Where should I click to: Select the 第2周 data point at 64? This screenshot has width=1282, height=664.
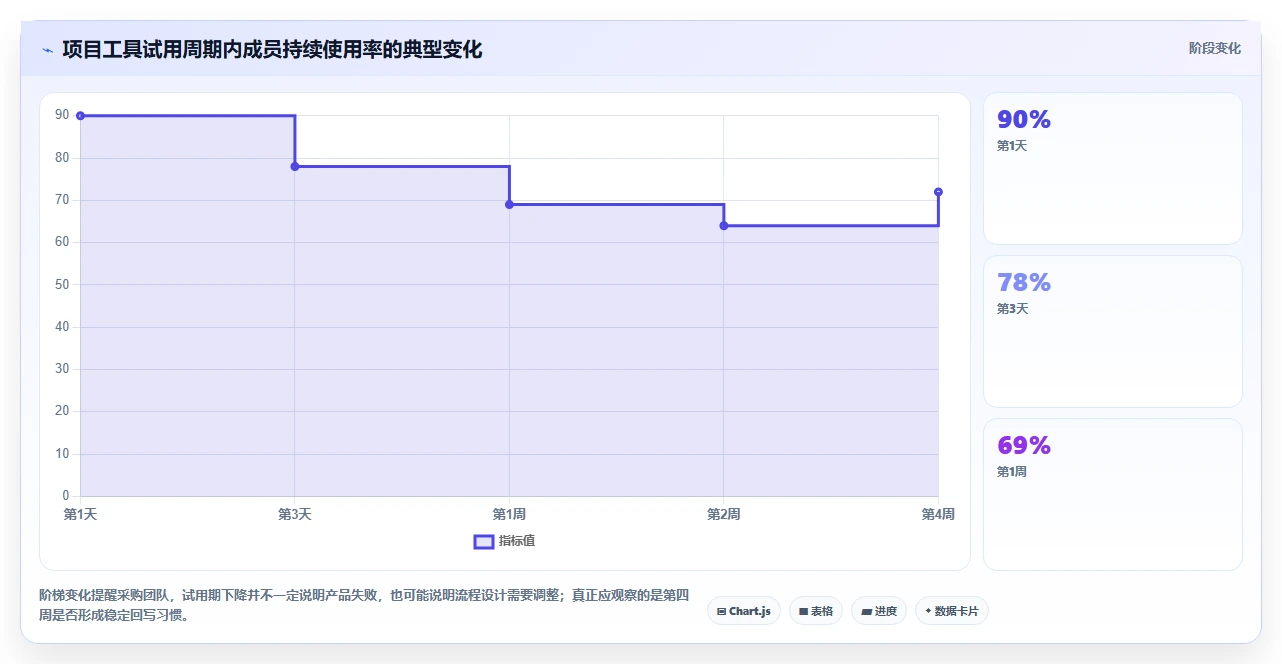(x=724, y=225)
